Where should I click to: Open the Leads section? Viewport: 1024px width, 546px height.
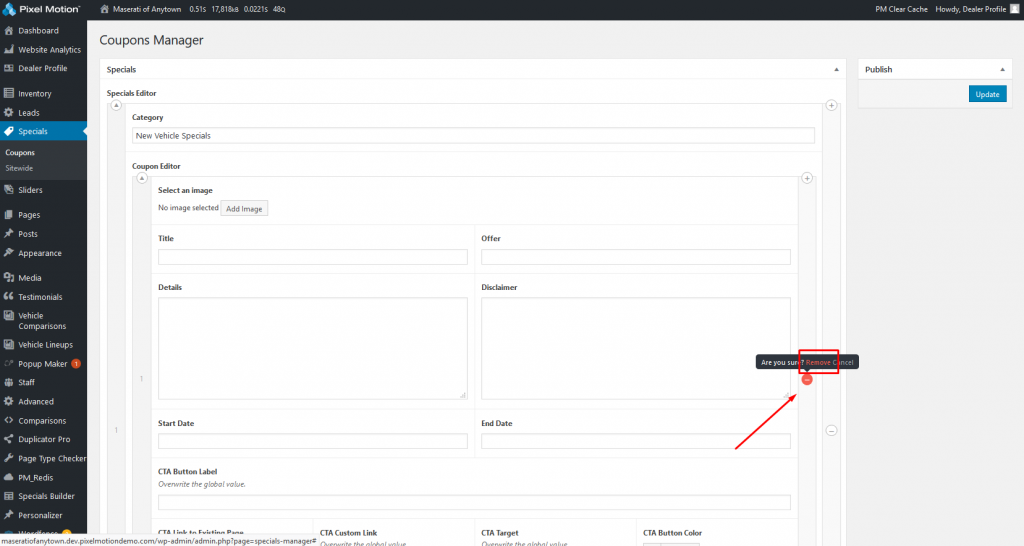pyautogui.click(x=29, y=113)
